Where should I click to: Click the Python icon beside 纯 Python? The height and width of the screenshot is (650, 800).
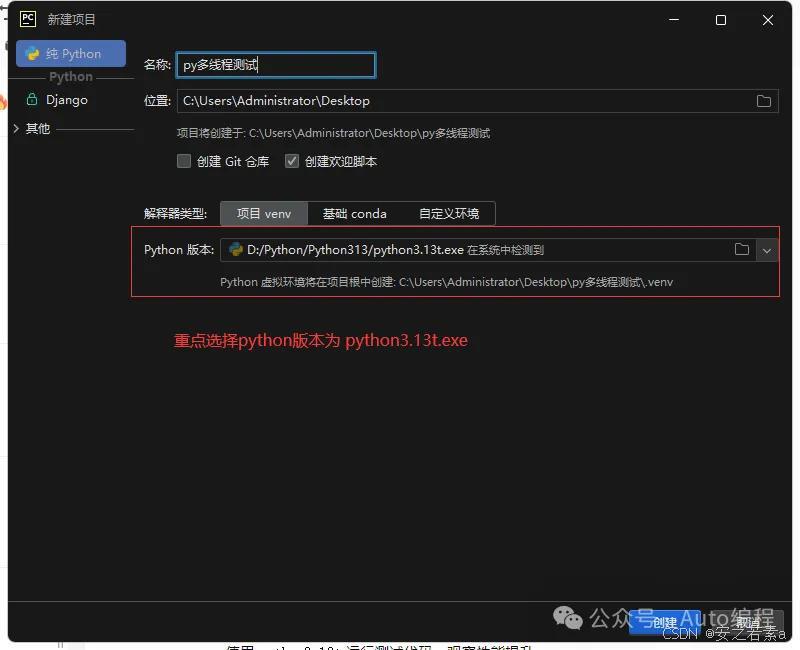[32, 54]
